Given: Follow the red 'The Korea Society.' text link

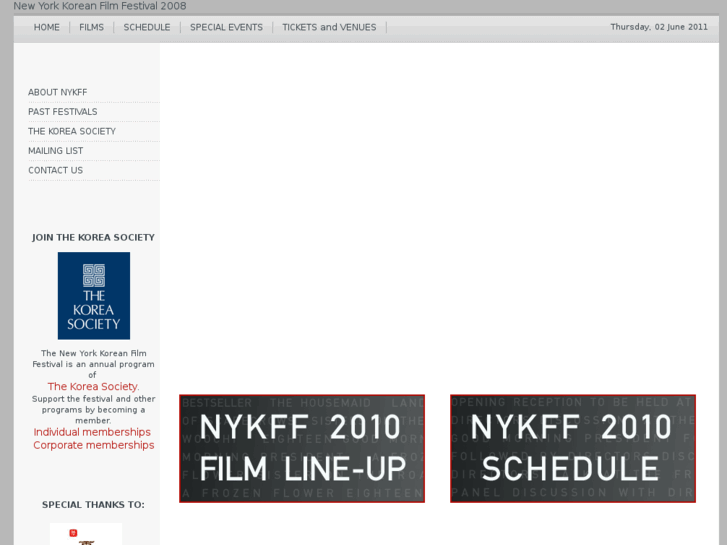Looking at the screenshot, I should tap(93, 386).
